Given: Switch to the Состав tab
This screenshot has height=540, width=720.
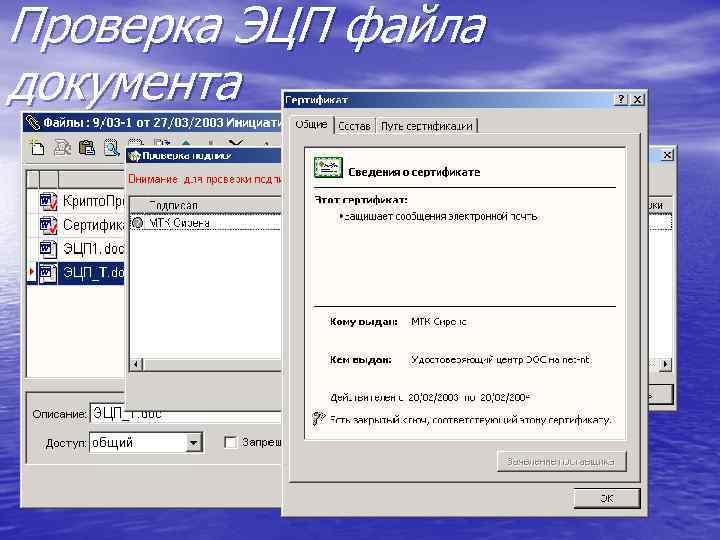Looking at the screenshot, I should tap(354, 126).
